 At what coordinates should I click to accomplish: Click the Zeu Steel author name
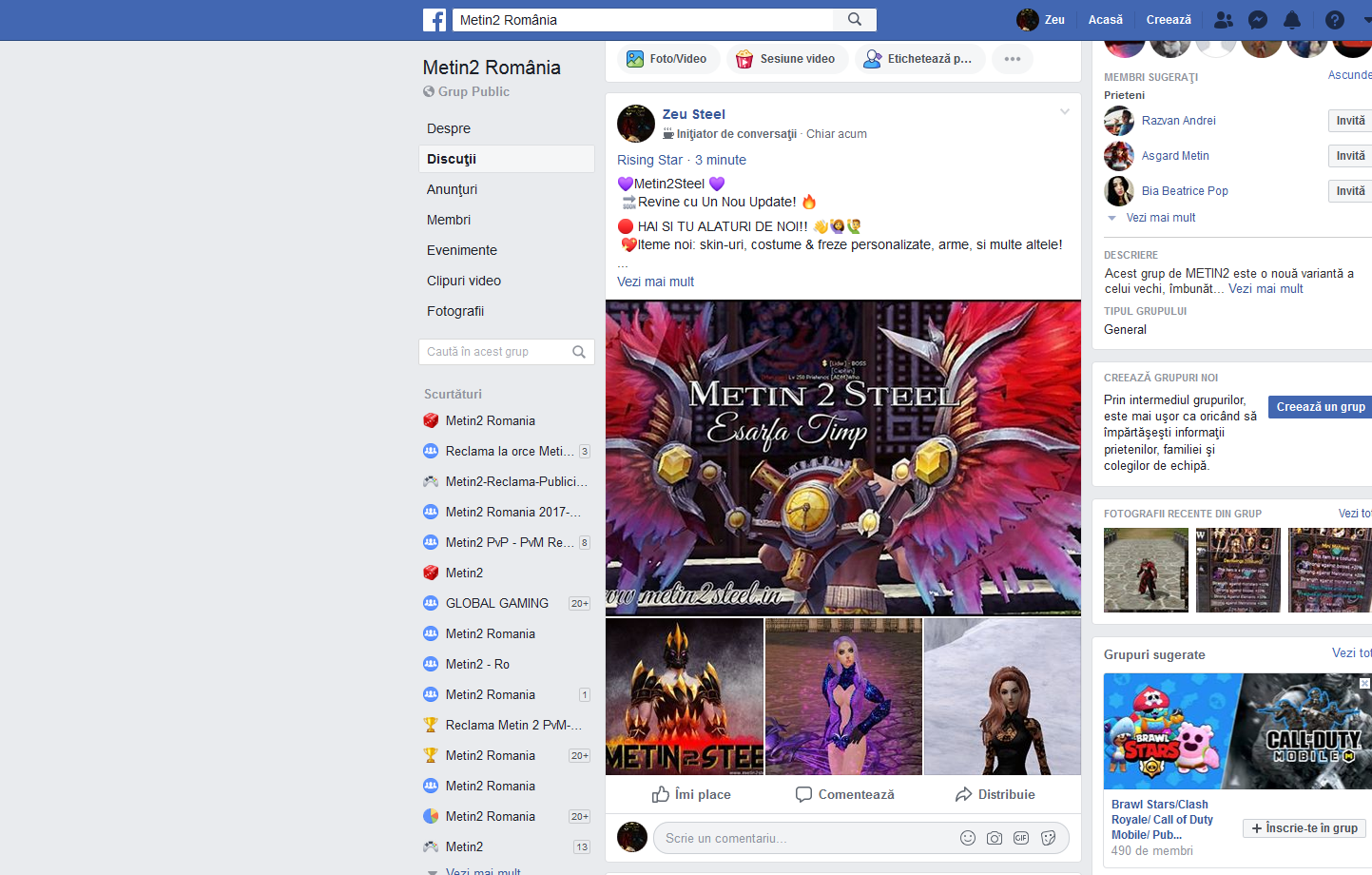[x=694, y=114]
